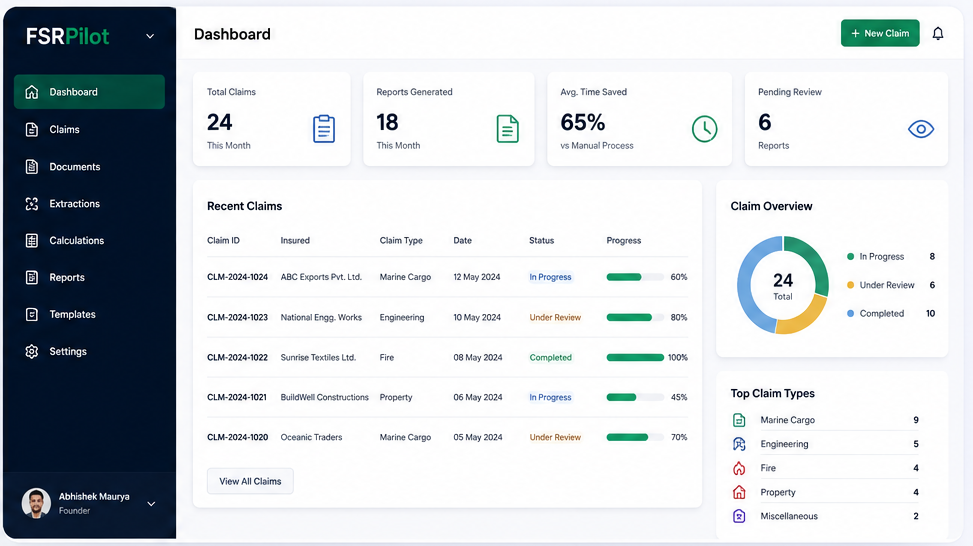Click the date 08 May 2024

click(478, 357)
